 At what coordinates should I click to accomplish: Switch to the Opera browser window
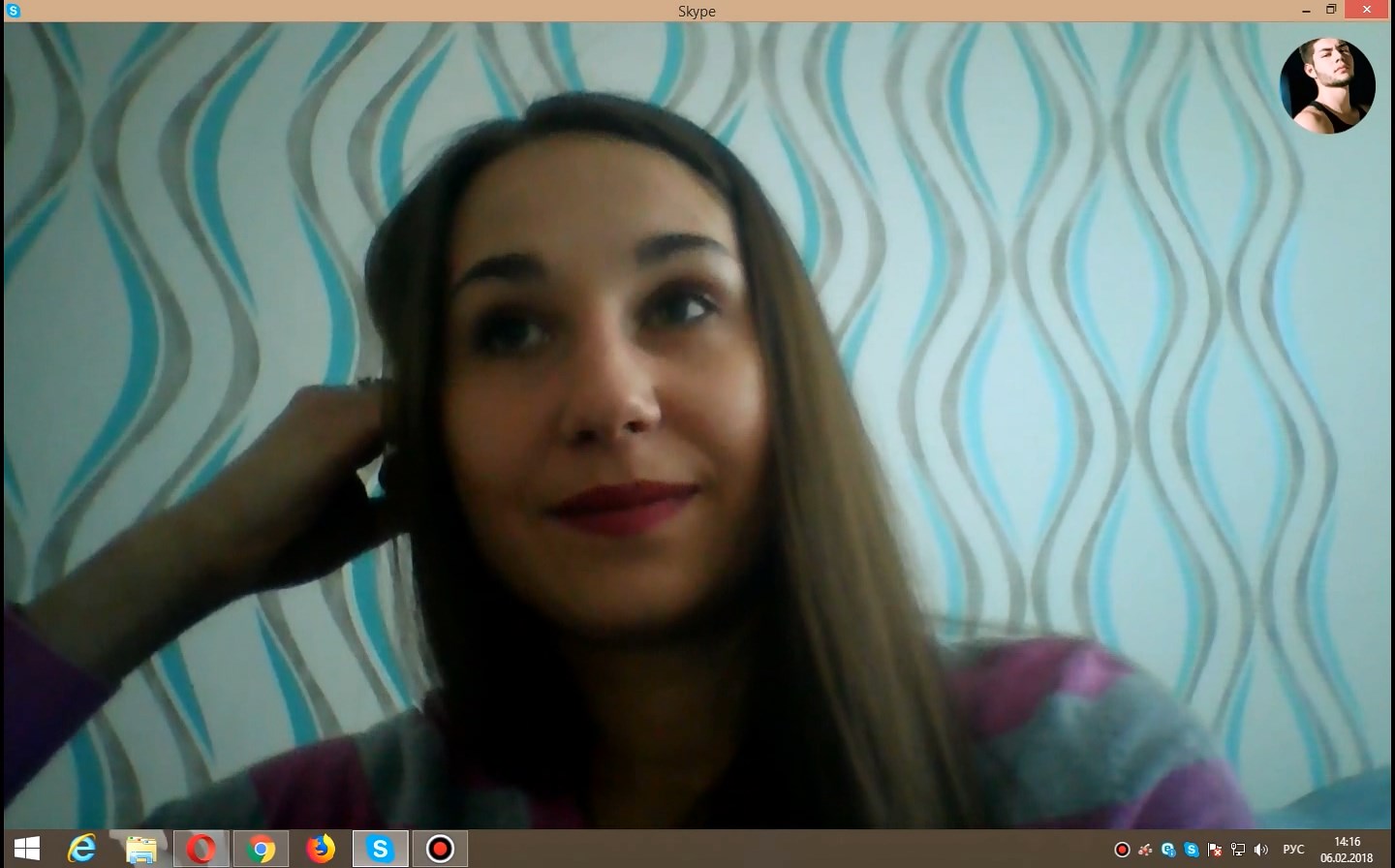click(201, 850)
